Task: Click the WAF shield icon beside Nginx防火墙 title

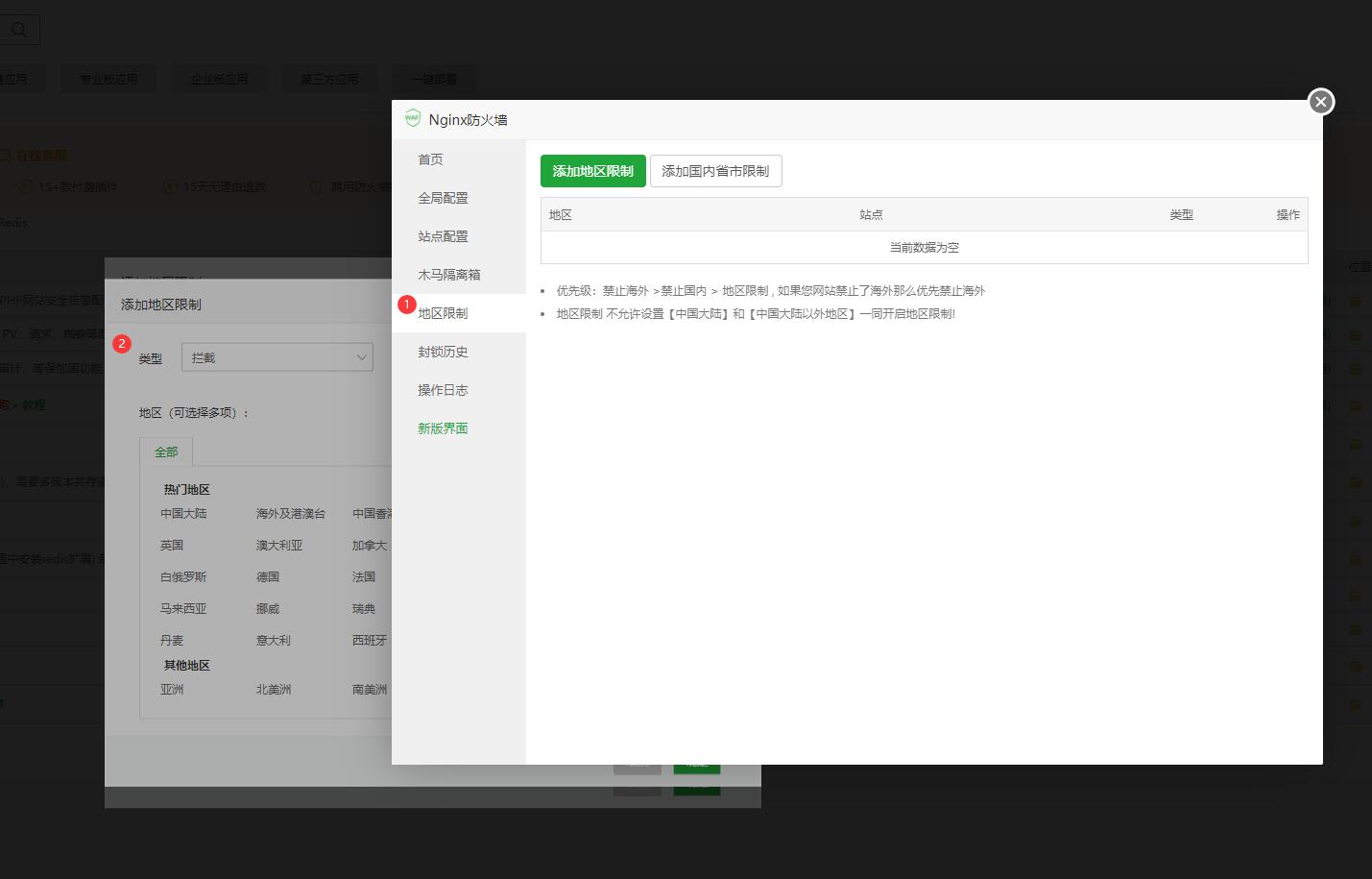Action: 413,118
